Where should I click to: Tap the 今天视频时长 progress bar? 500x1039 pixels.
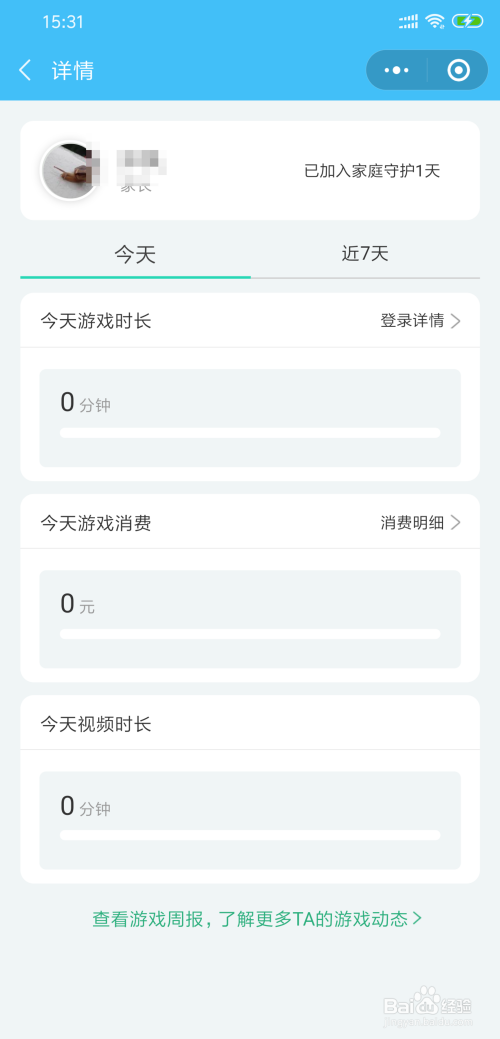click(x=250, y=835)
